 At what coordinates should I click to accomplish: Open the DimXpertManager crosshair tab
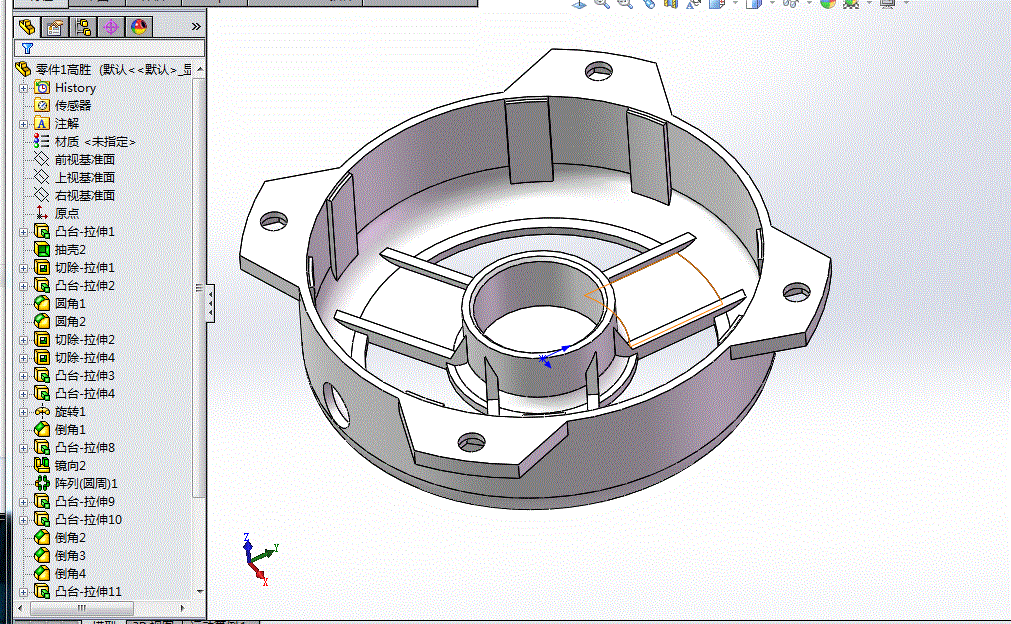(111, 26)
